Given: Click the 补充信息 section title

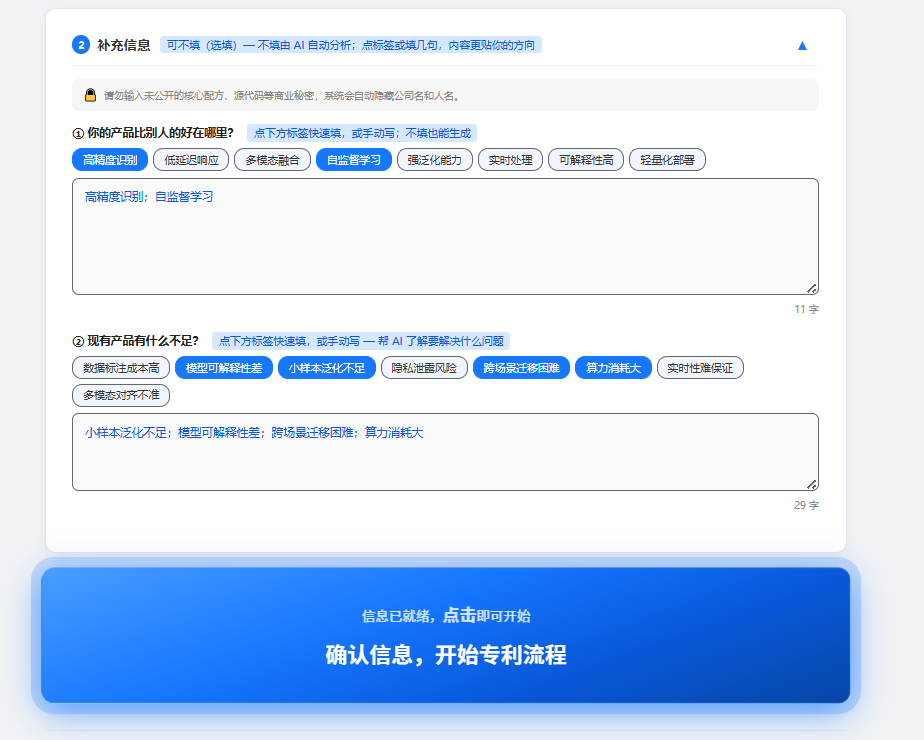Looking at the screenshot, I should click(124, 45).
